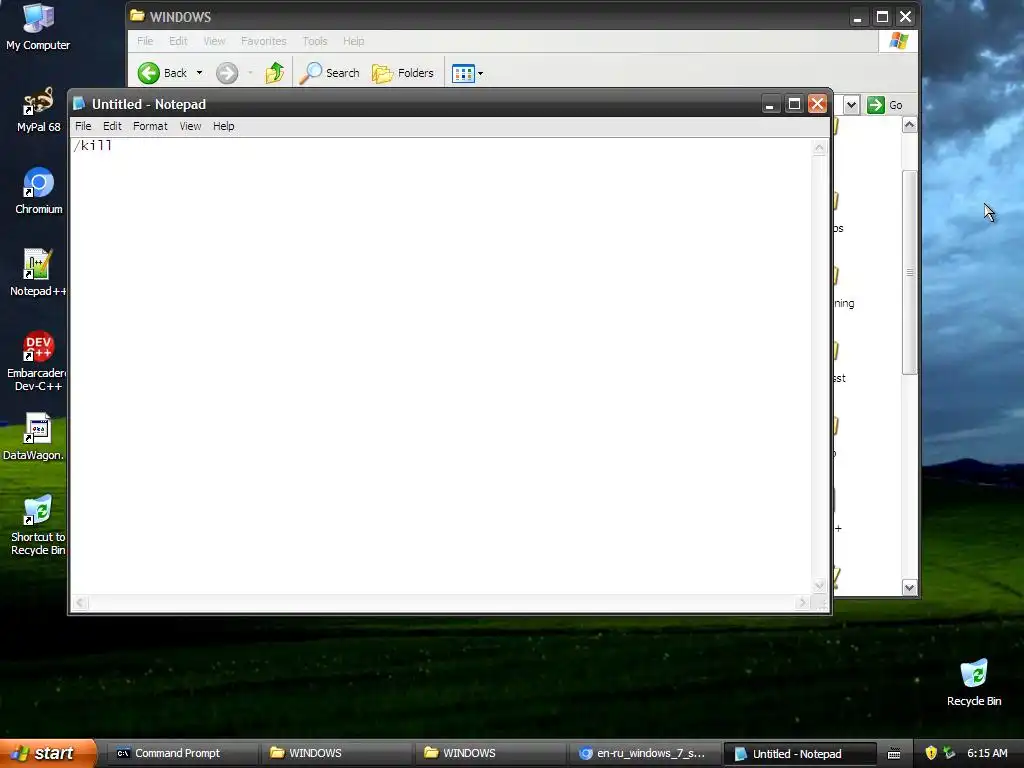Open My Computer desktop icon
The height and width of the screenshot is (768, 1024).
pos(38,27)
